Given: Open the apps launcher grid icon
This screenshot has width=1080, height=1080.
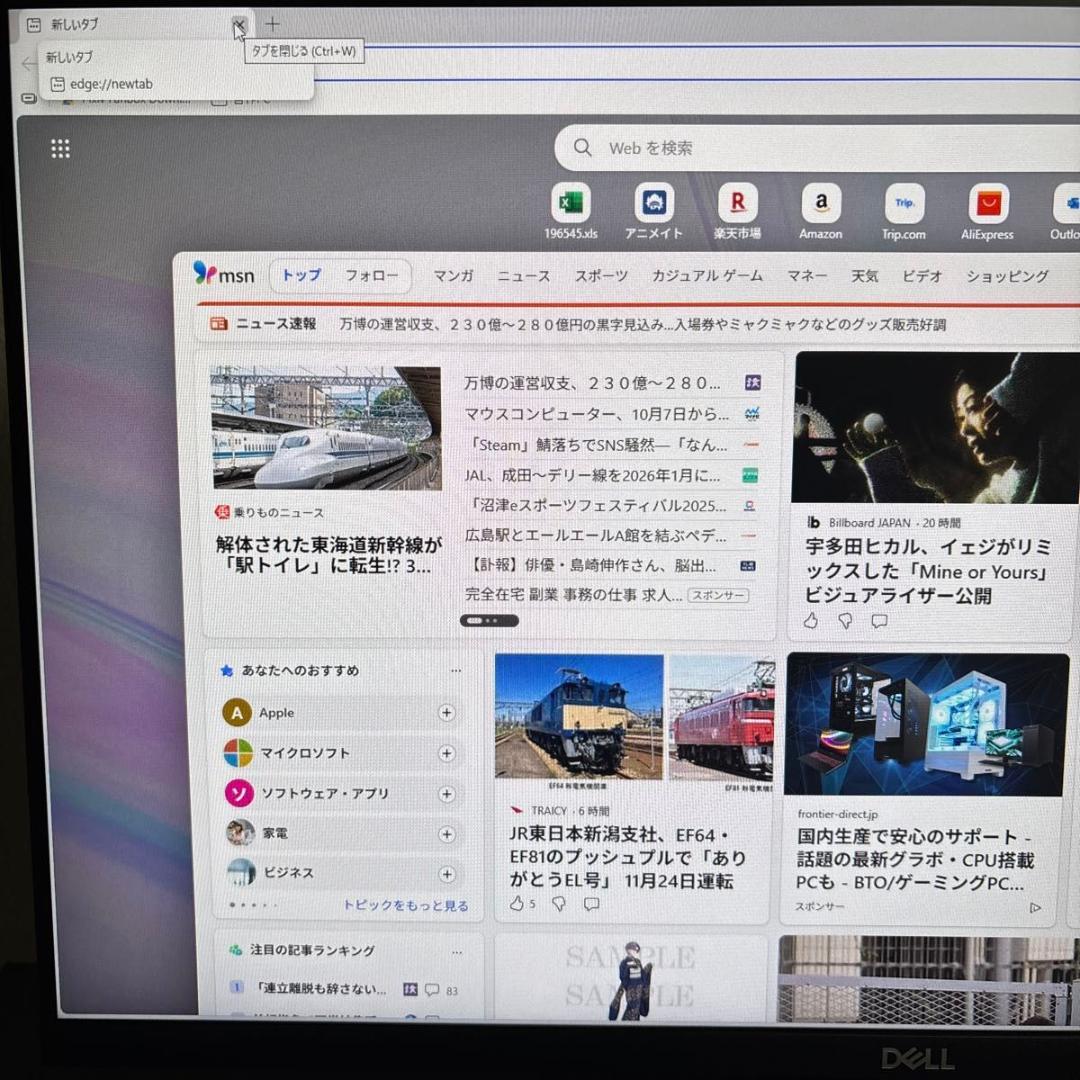Looking at the screenshot, I should [60, 148].
